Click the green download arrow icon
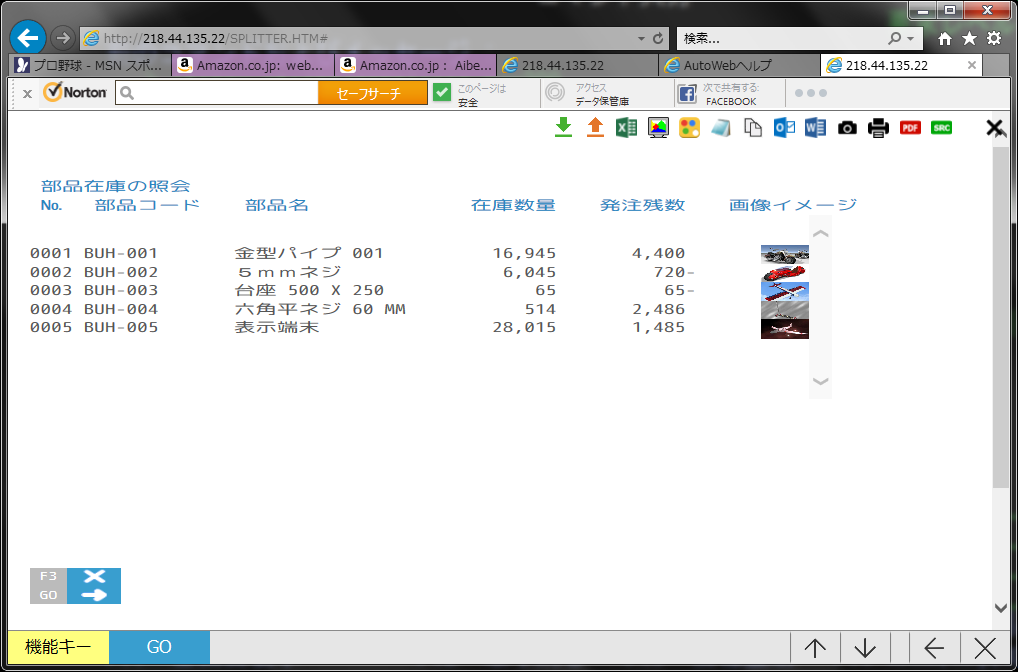This screenshot has height=672, width=1018. 563,127
